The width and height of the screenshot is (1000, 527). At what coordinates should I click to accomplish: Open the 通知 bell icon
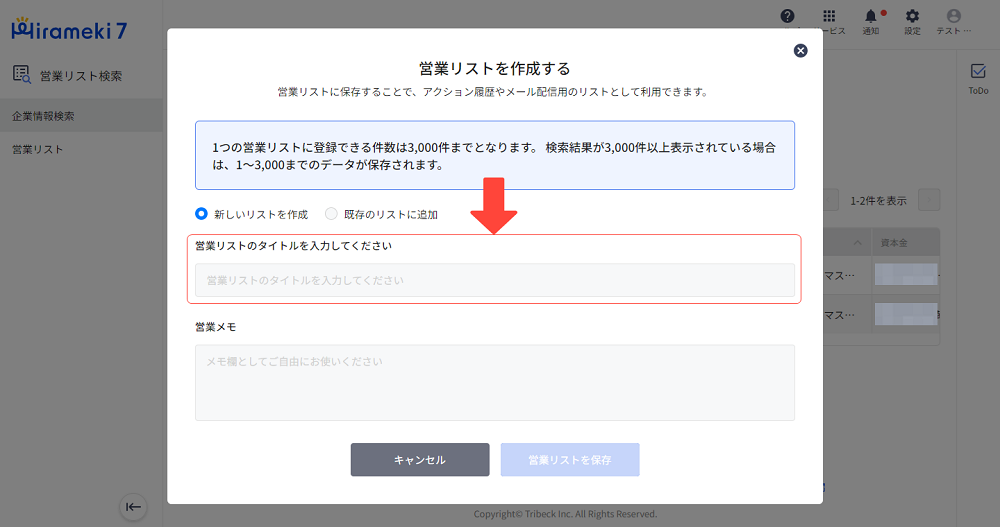click(871, 16)
